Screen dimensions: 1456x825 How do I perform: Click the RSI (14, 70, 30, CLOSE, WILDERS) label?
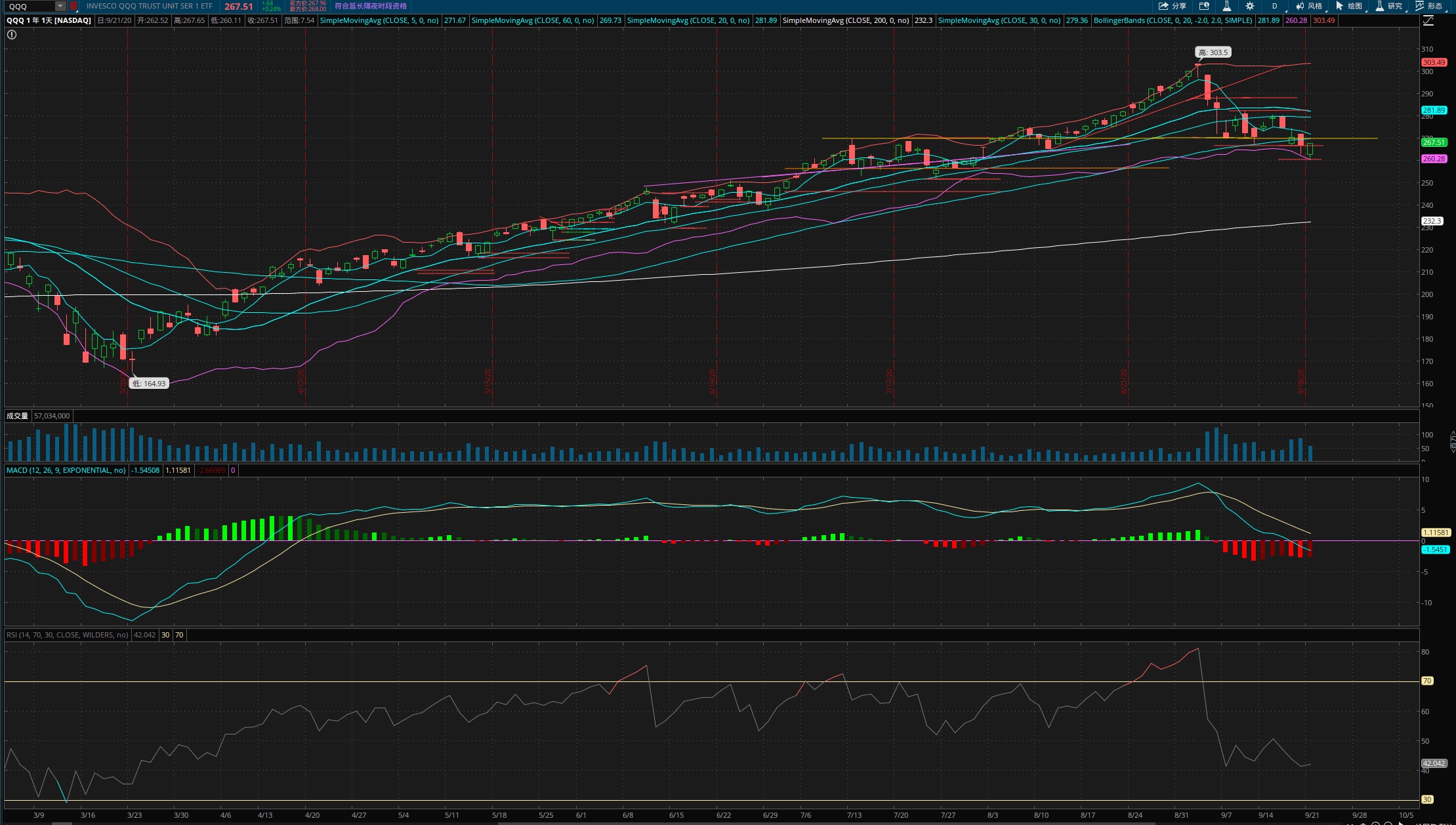tap(68, 635)
